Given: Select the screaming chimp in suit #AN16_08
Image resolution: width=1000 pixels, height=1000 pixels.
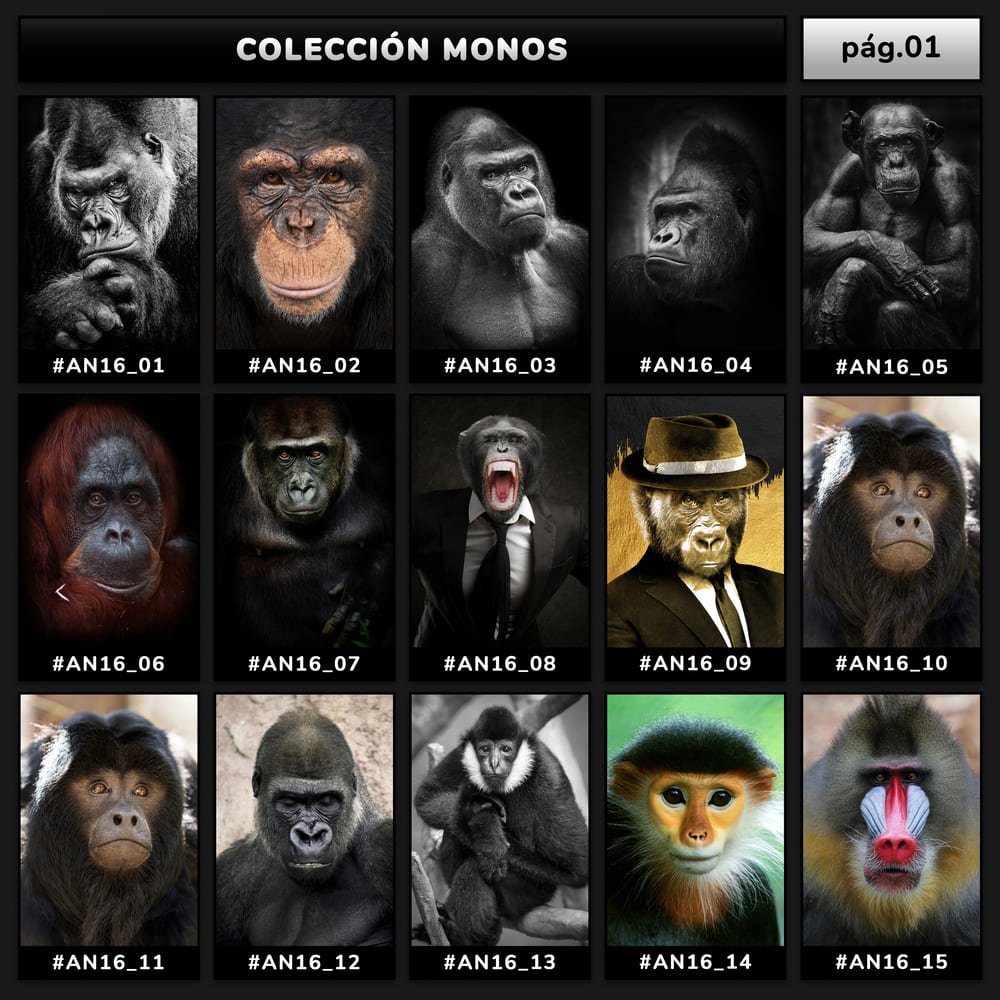Looking at the screenshot, I should click(499, 522).
